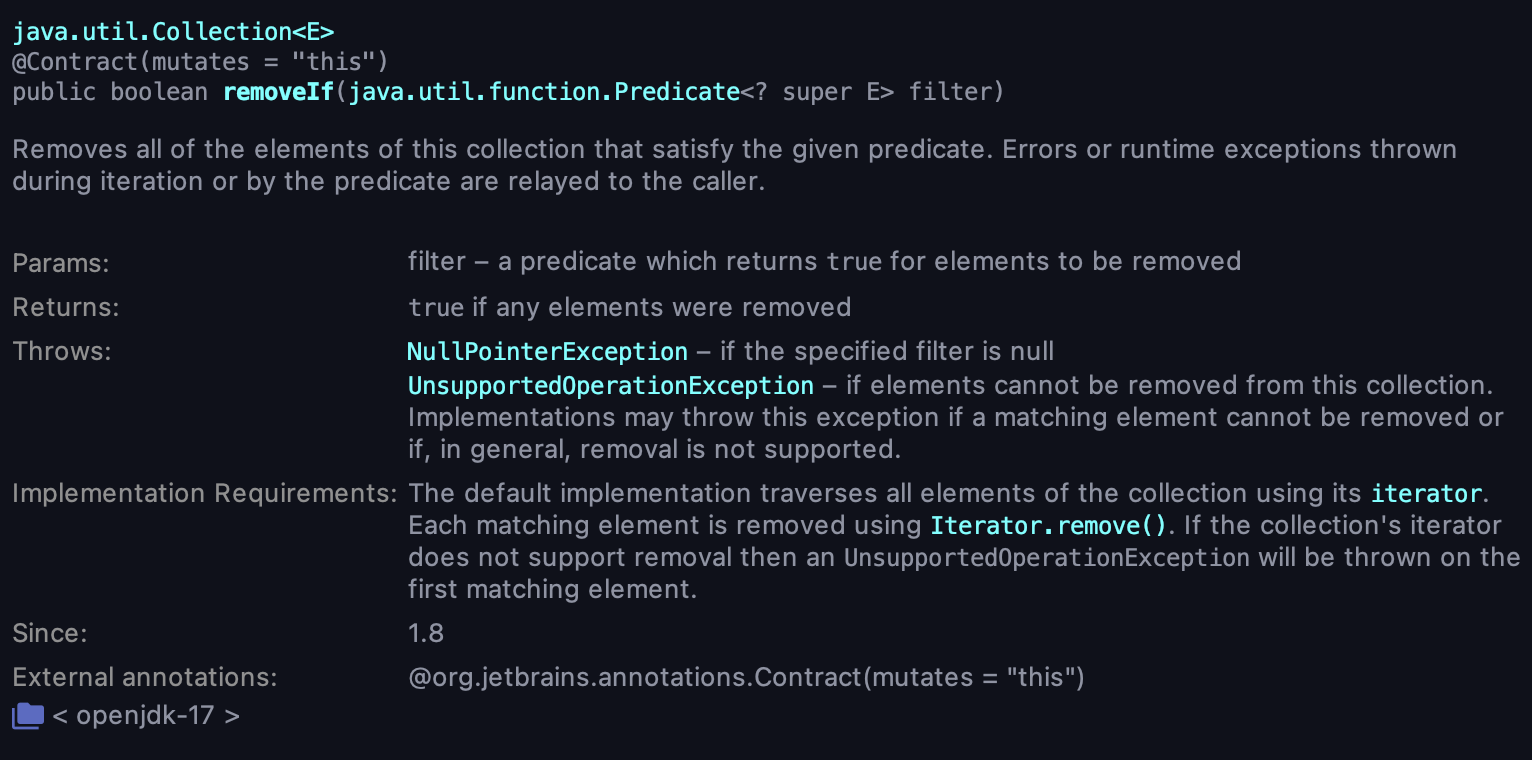Click the "public boolean" modifier text

tap(110, 93)
